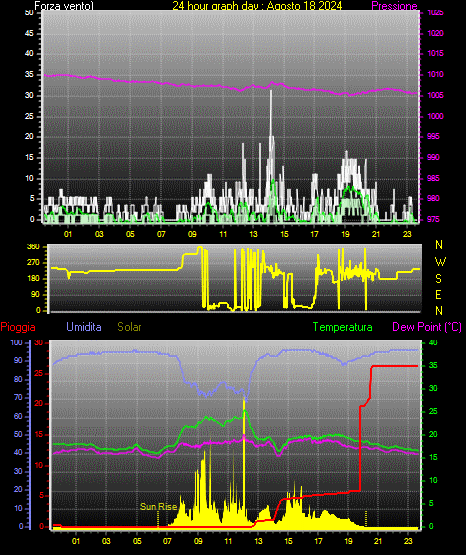Click the '180' value on the wind direction axis
The image size is (466, 555).
(33, 279)
